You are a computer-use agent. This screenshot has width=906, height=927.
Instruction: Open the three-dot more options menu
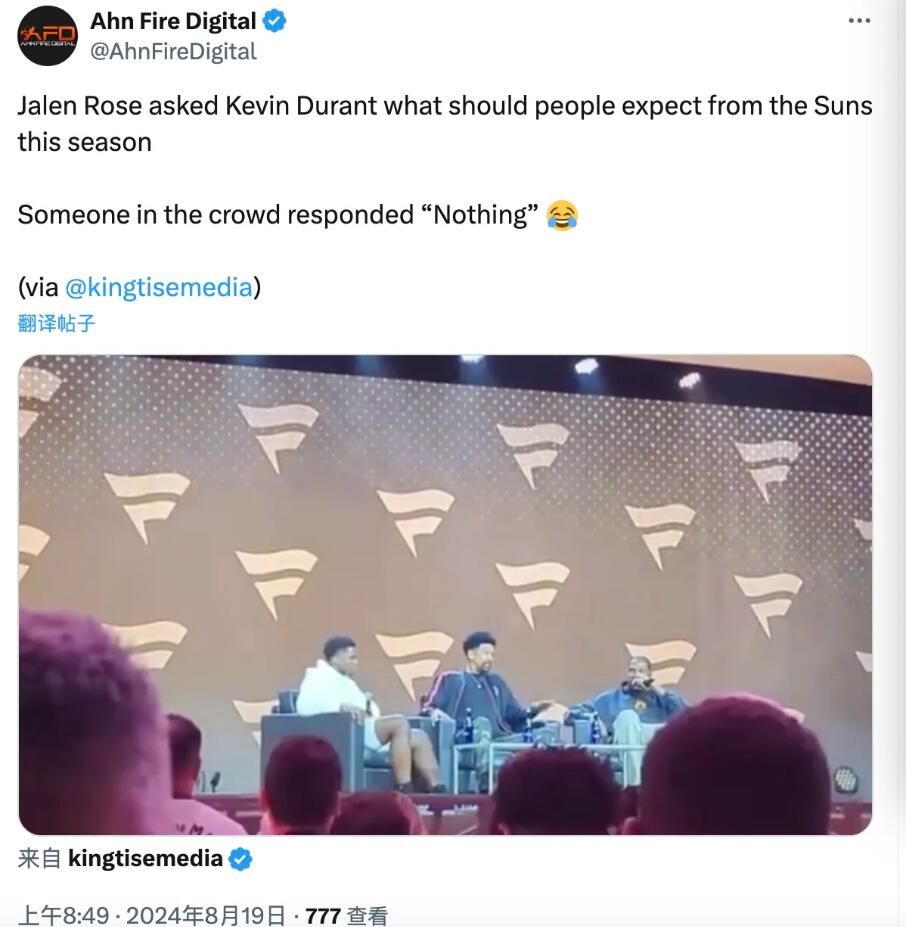click(858, 21)
